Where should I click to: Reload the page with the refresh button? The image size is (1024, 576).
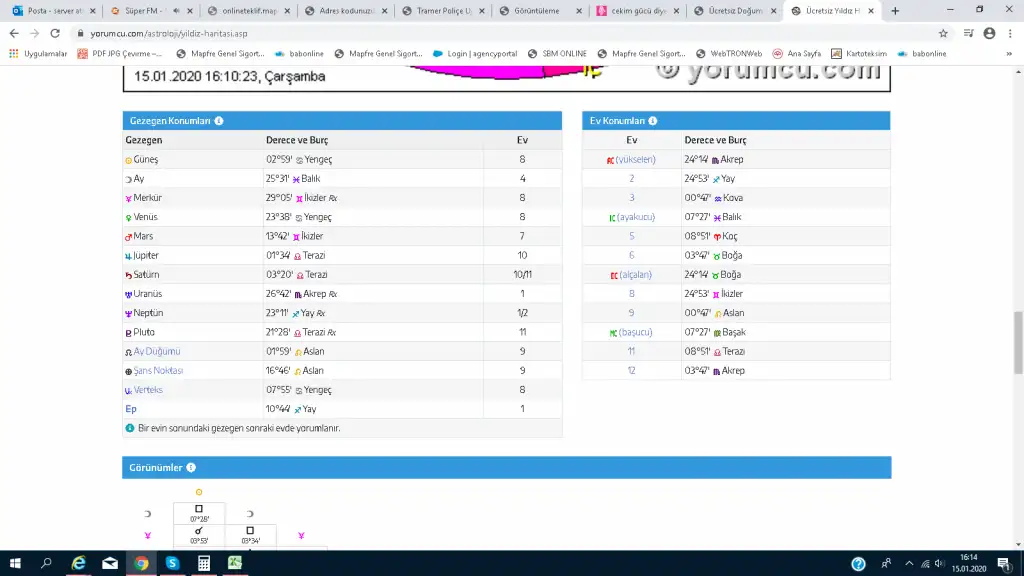click(x=58, y=33)
